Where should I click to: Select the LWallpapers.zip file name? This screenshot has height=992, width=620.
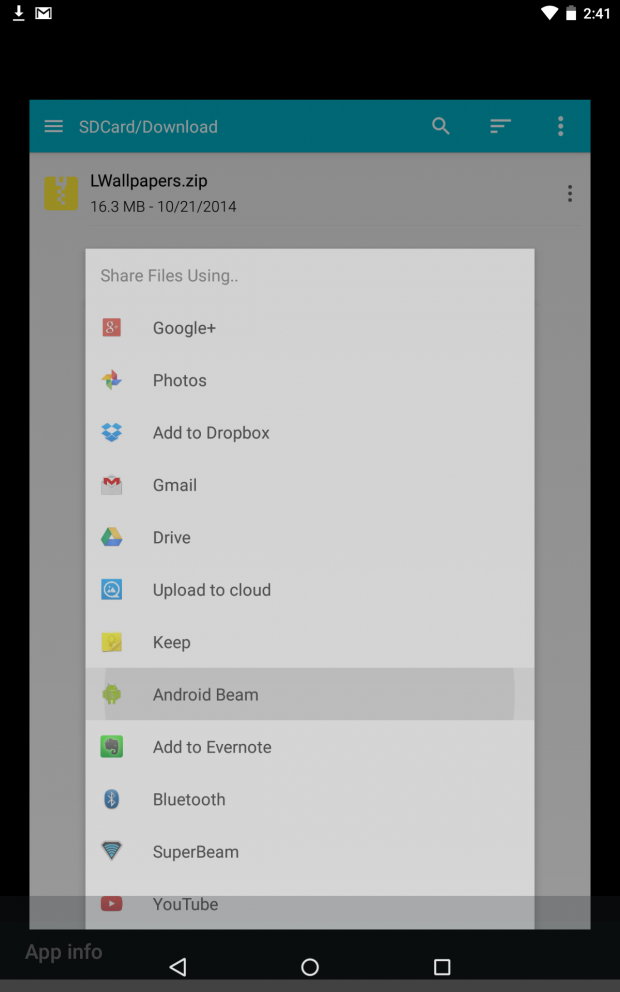click(149, 181)
